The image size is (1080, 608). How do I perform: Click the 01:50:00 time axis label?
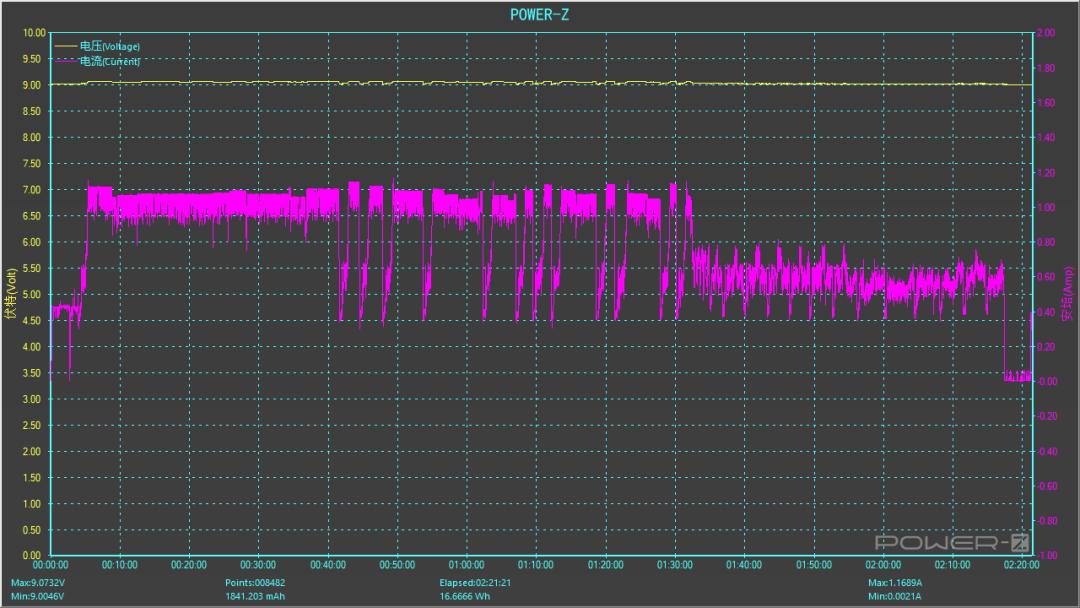pos(813,565)
